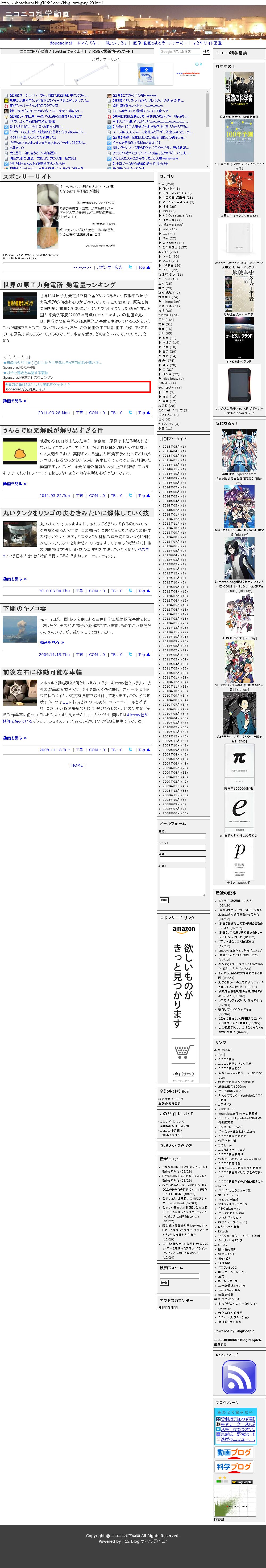Open the 下関のキノコ雲 post thumbnail

[19, 629]
